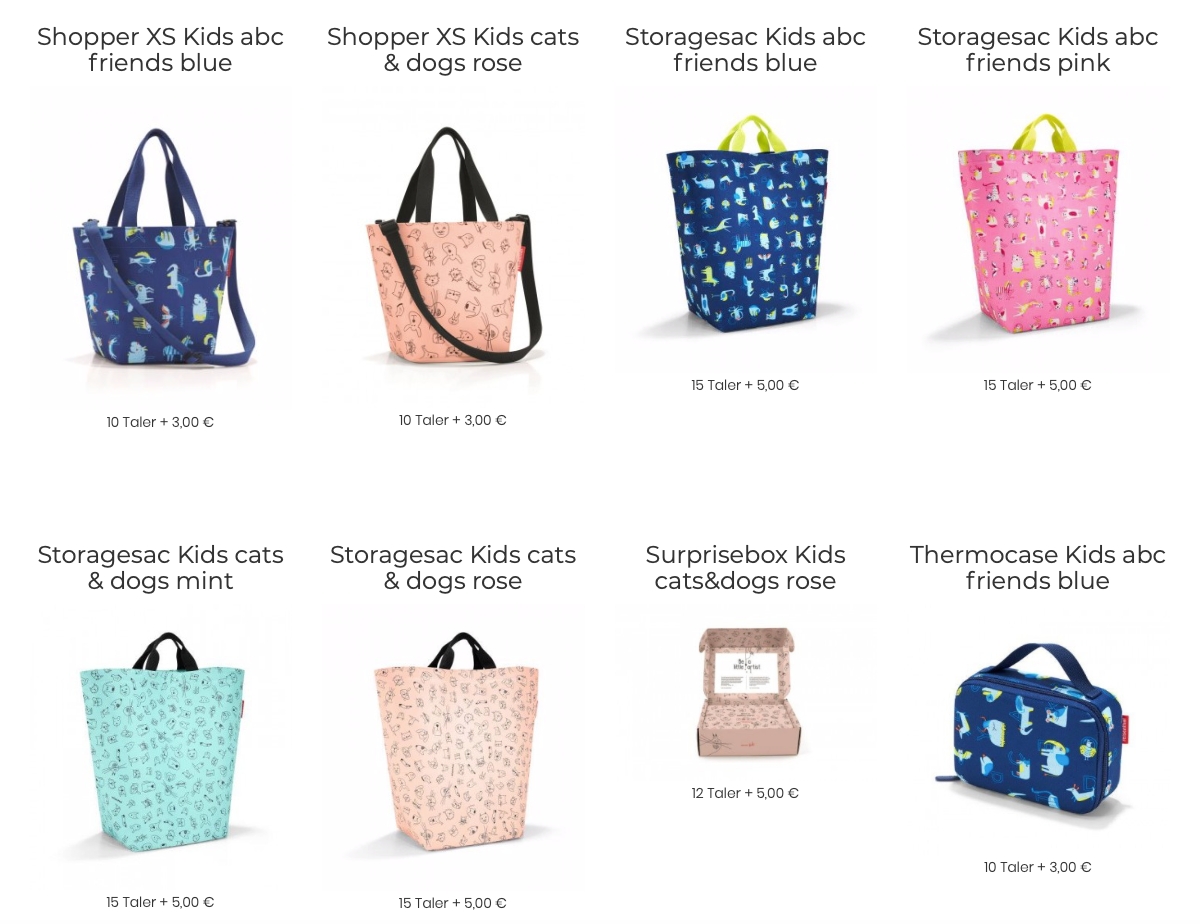Click the blue shopper bag with strap image
Image resolution: width=1200 pixels, height=924 pixels.
pyautogui.click(x=160, y=247)
